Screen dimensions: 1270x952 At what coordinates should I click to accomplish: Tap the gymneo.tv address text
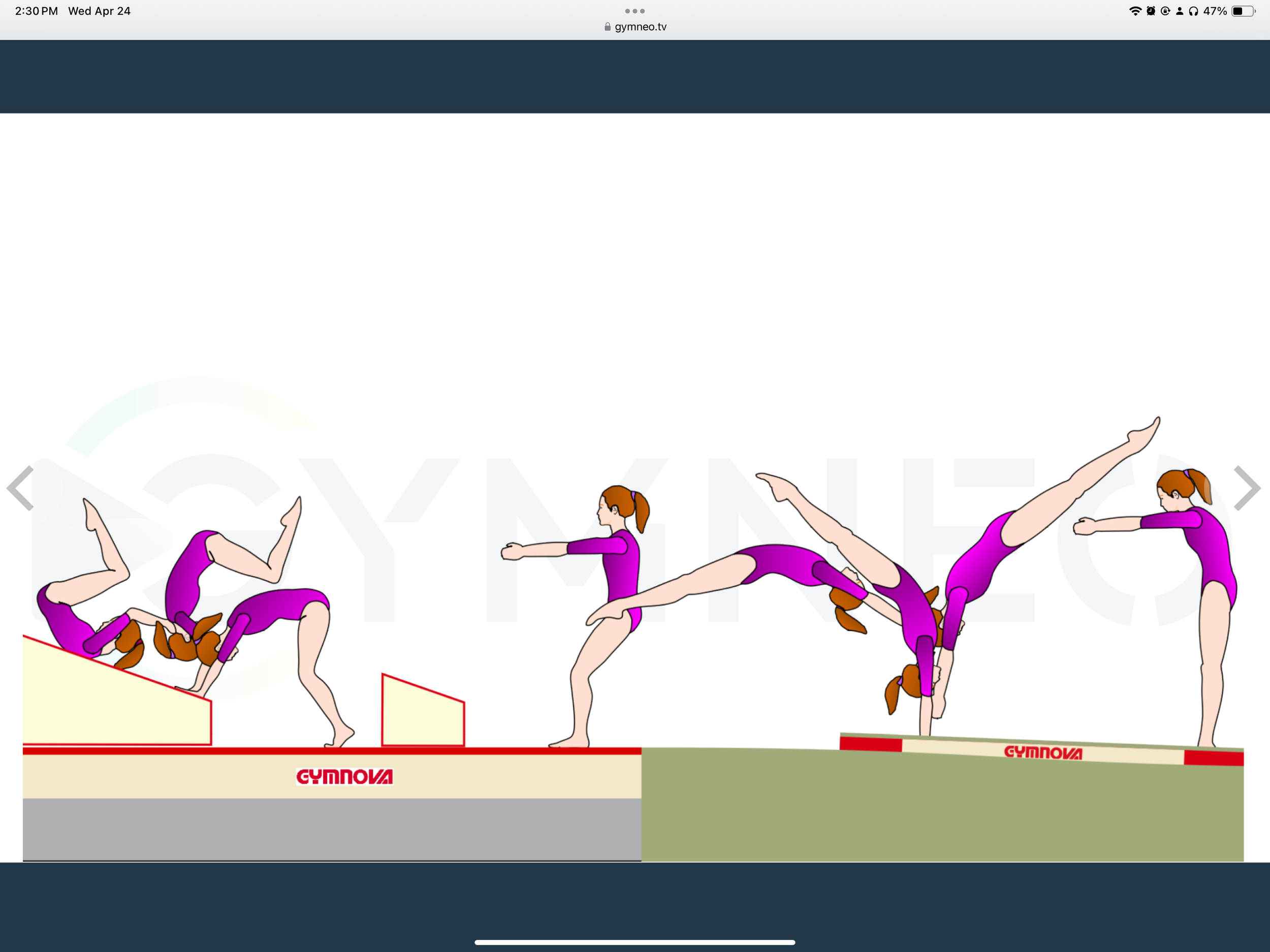tap(640, 27)
